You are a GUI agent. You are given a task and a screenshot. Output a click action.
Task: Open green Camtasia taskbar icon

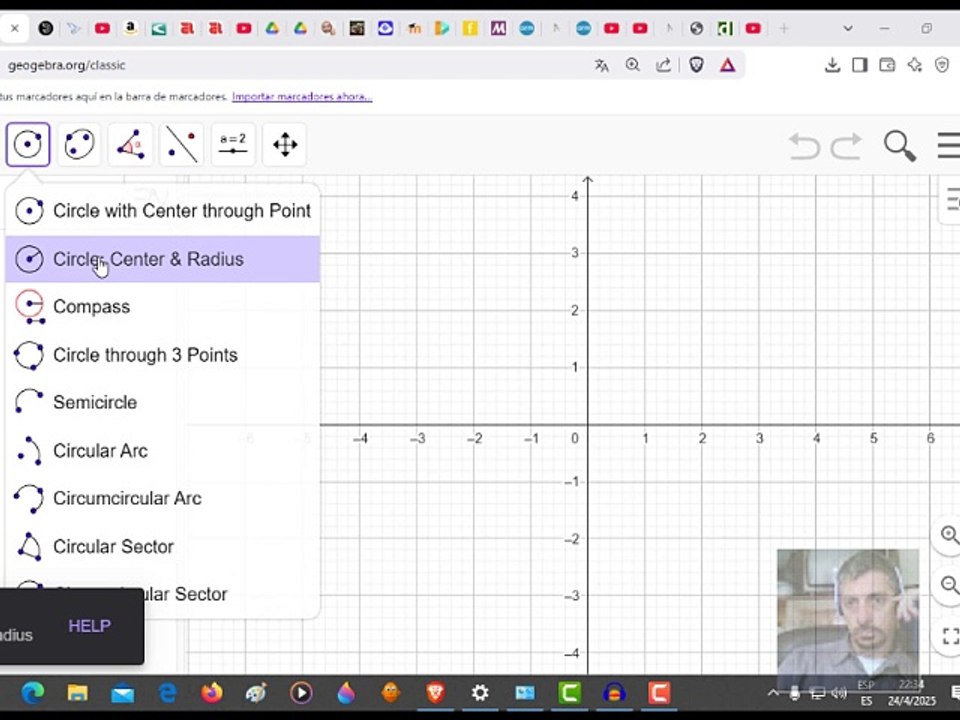coord(569,693)
